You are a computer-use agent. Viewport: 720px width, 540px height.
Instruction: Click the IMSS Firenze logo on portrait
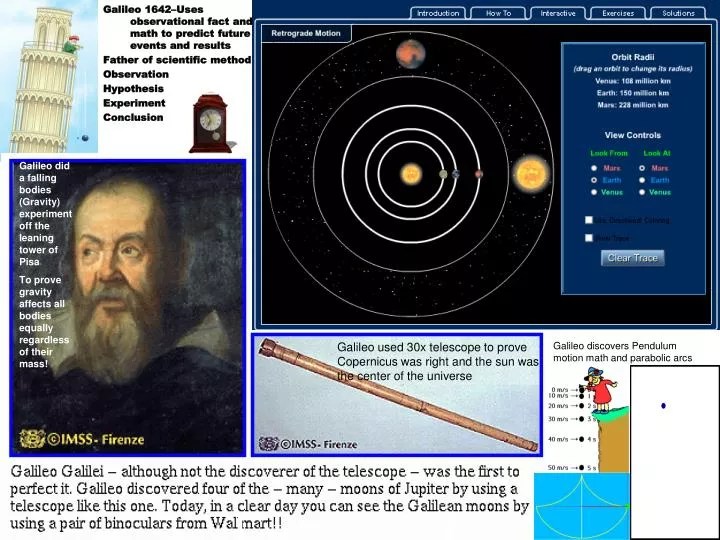click(82, 439)
